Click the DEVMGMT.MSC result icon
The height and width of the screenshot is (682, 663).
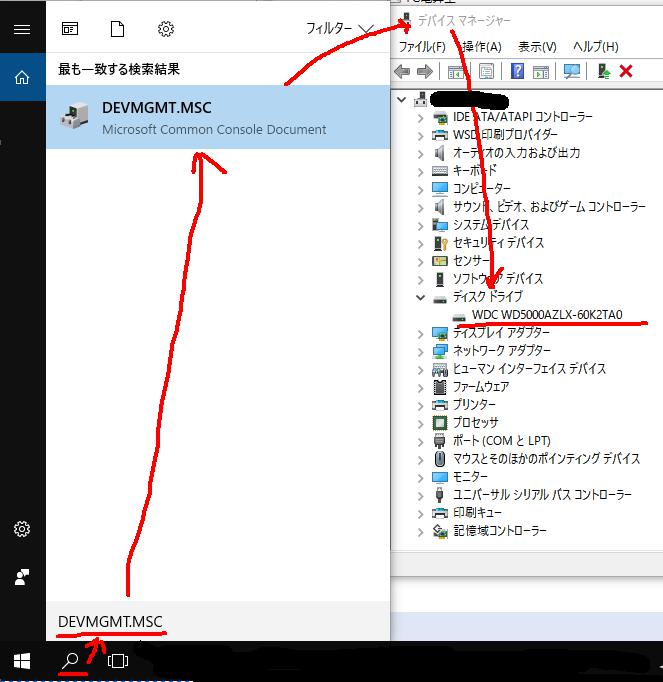click(x=74, y=116)
